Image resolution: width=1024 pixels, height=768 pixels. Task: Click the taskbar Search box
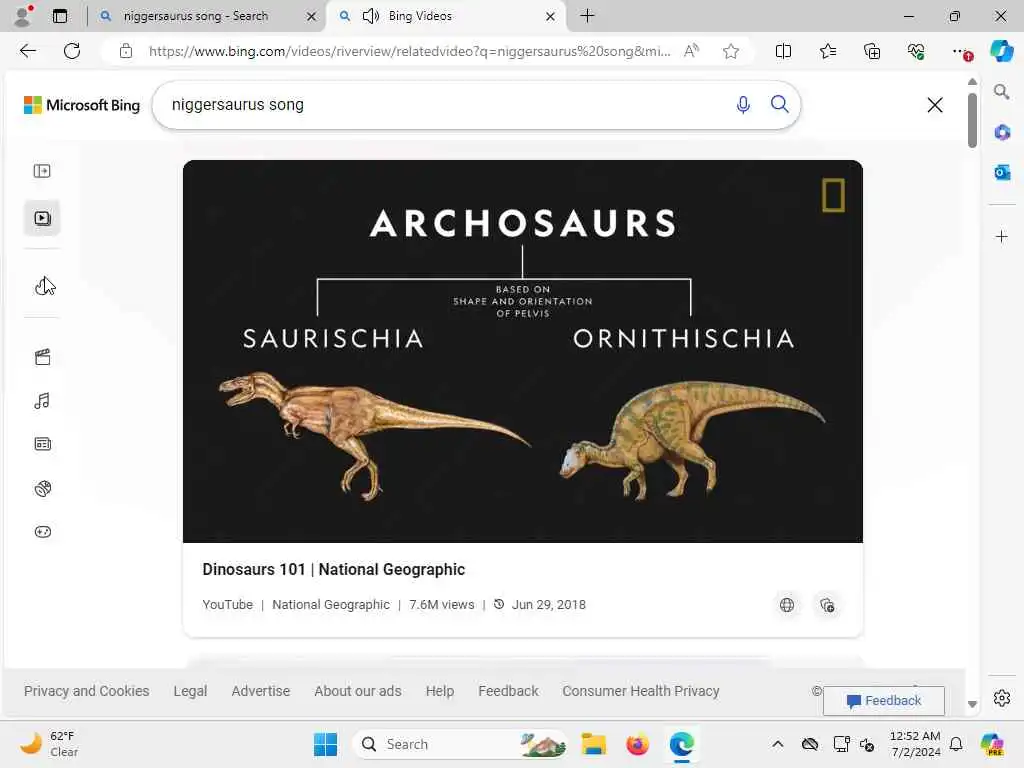460,744
